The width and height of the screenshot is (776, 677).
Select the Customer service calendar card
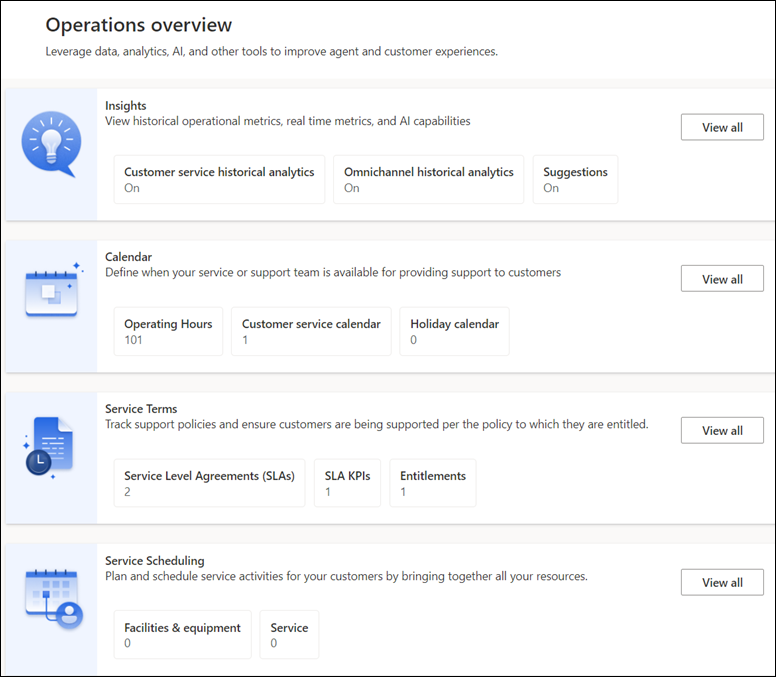coord(311,331)
